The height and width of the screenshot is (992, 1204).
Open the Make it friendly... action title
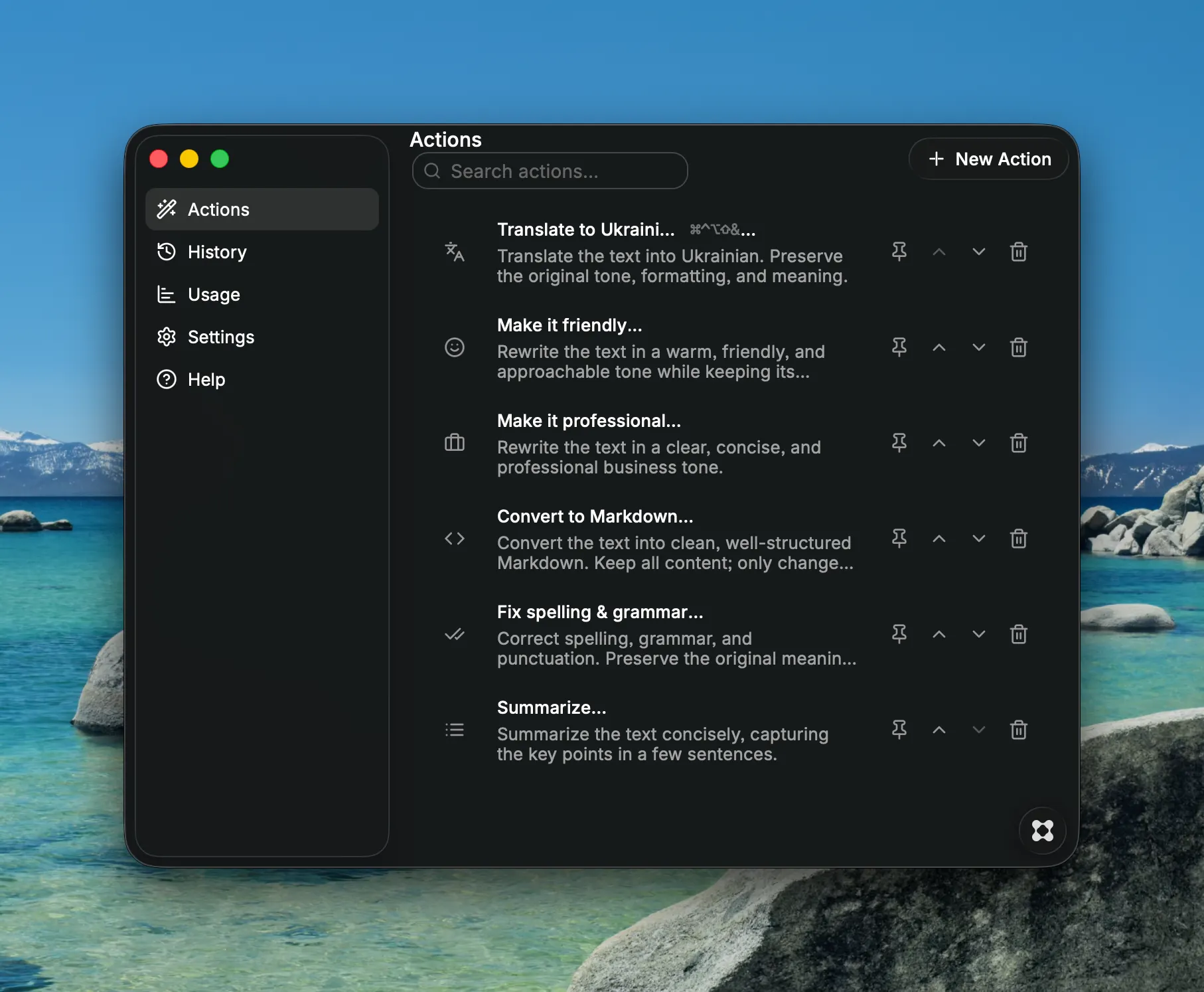click(x=569, y=325)
